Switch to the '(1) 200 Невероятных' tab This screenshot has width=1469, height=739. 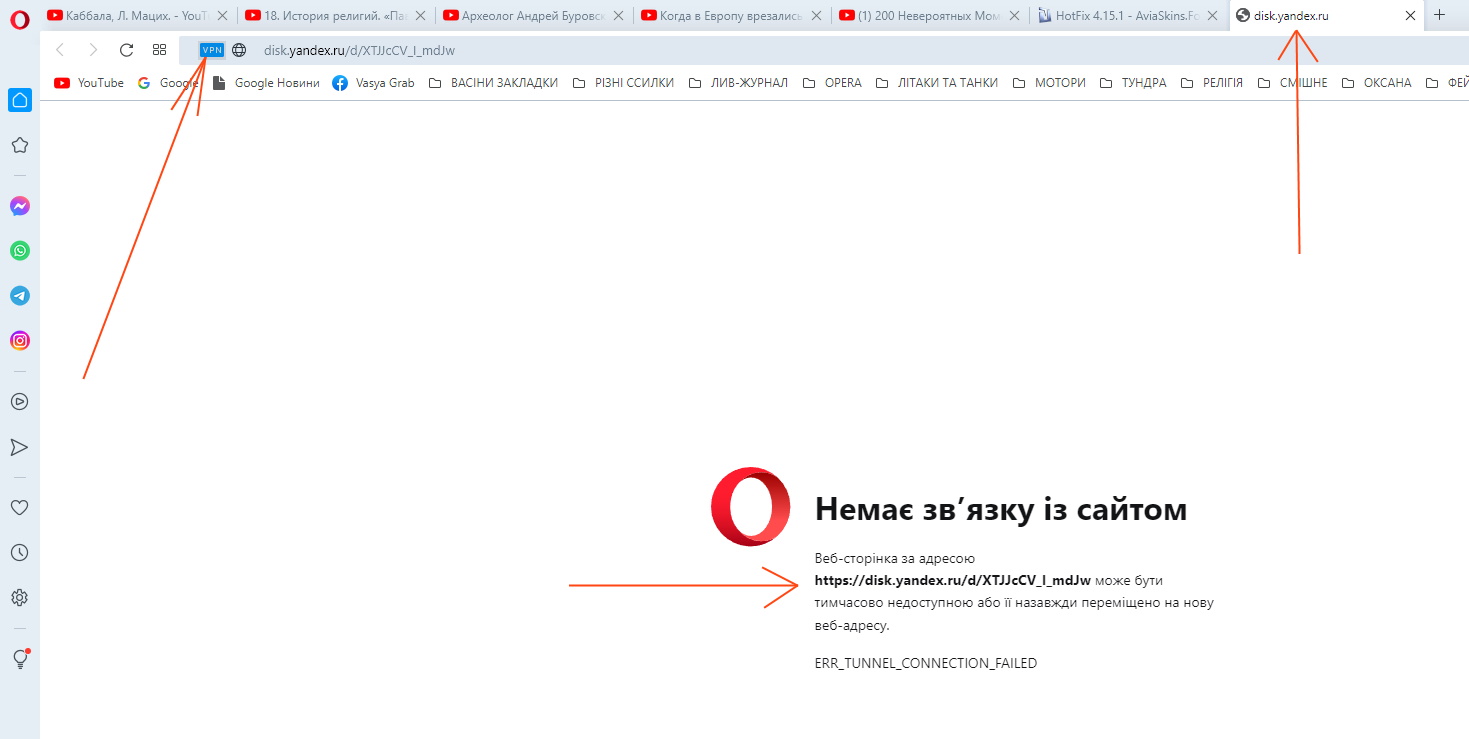pos(930,15)
